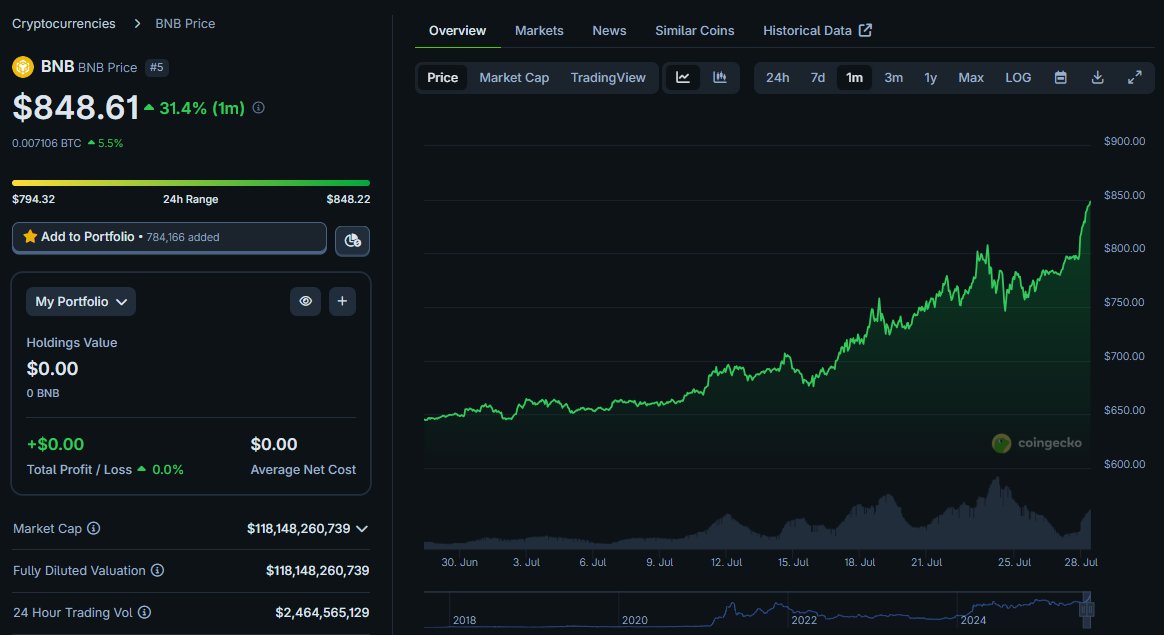Screen dimensions: 1164x635
Task: Select the 7d time range
Action: point(817,77)
